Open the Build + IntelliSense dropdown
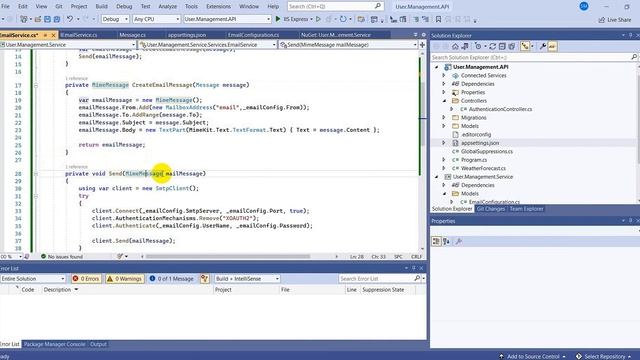 [247, 279]
